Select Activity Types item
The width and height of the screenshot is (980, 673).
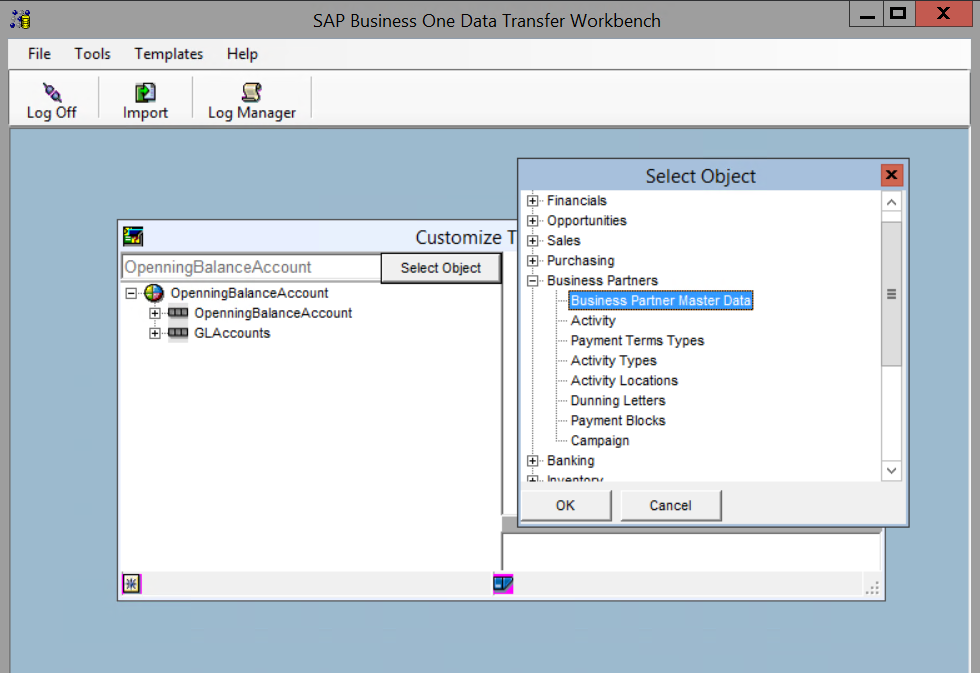click(x=614, y=361)
